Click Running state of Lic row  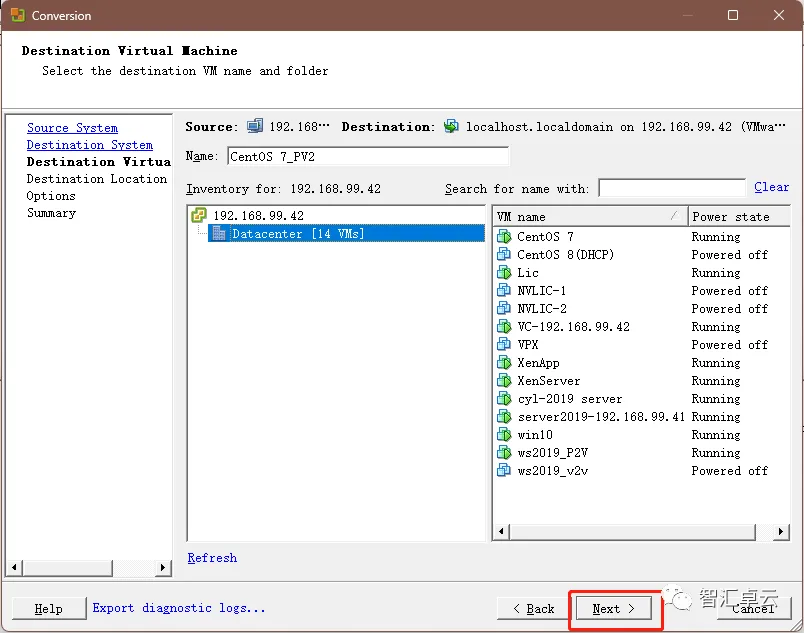pyautogui.click(x=716, y=273)
